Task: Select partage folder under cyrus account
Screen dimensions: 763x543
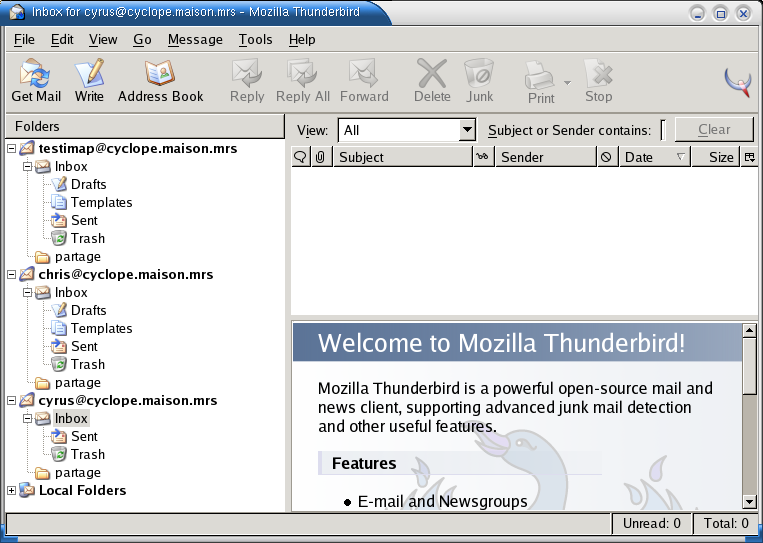Action: tap(77, 472)
